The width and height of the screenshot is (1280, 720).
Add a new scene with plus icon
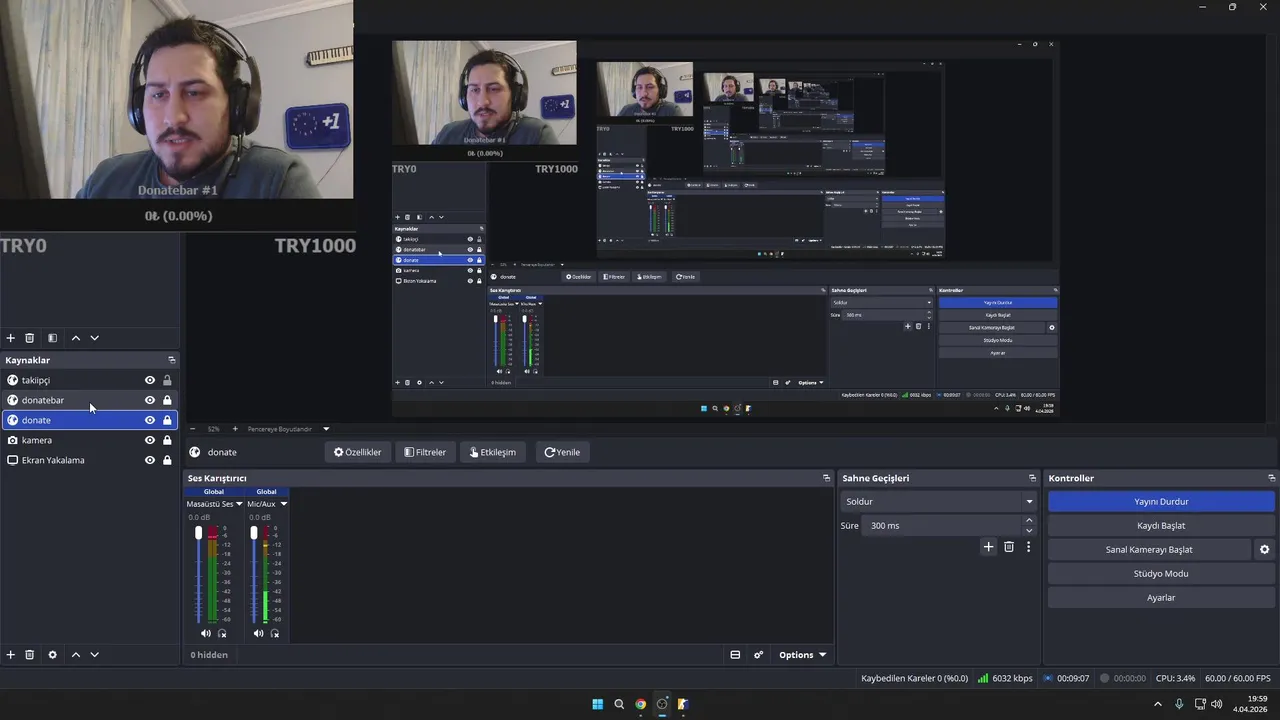click(10, 338)
